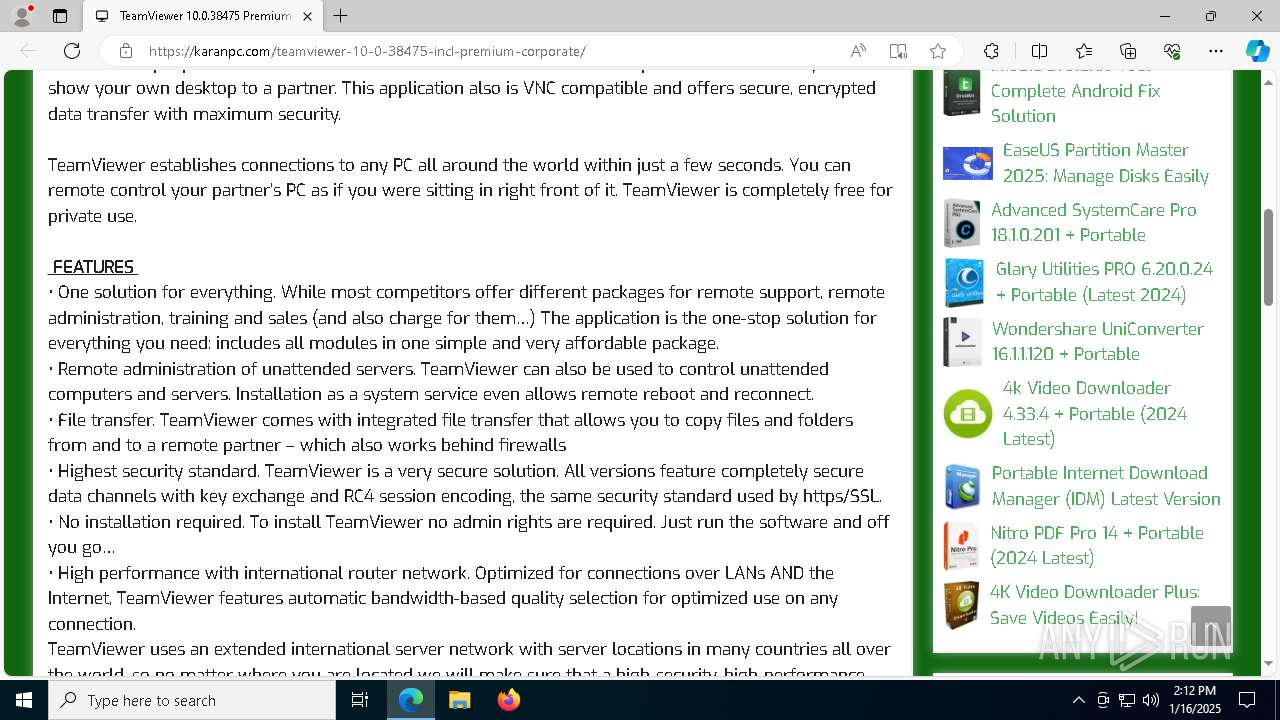Open the Collections icon
This screenshot has height=720, width=1280.
1128,51
